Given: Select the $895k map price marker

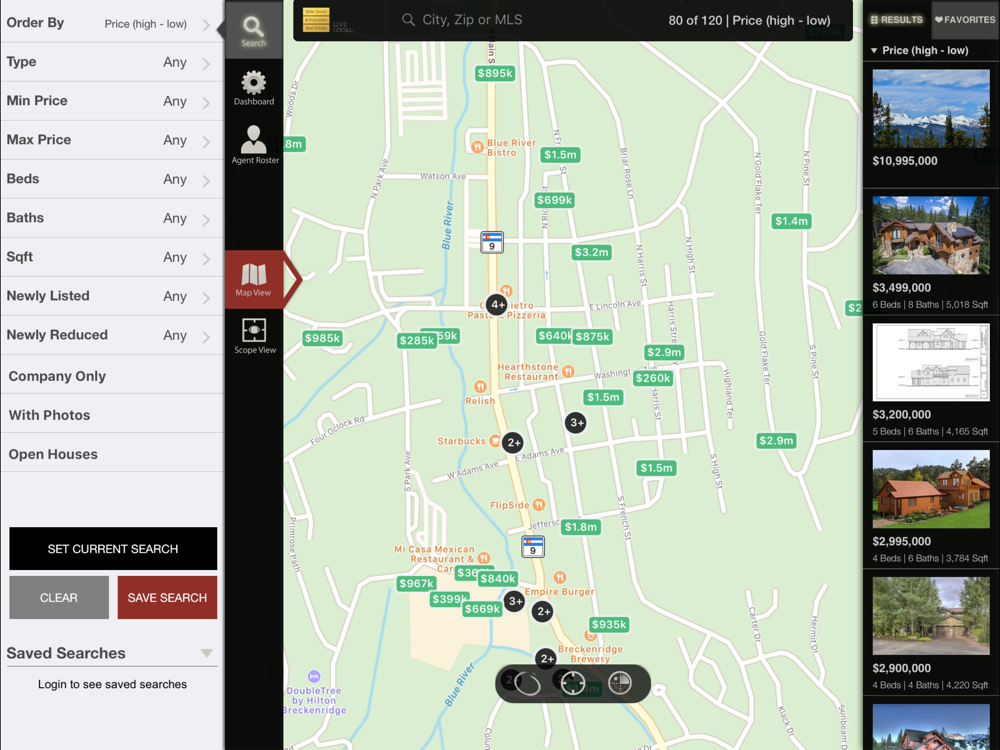Looking at the screenshot, I should pyautogui.click(x=495, y=73).
